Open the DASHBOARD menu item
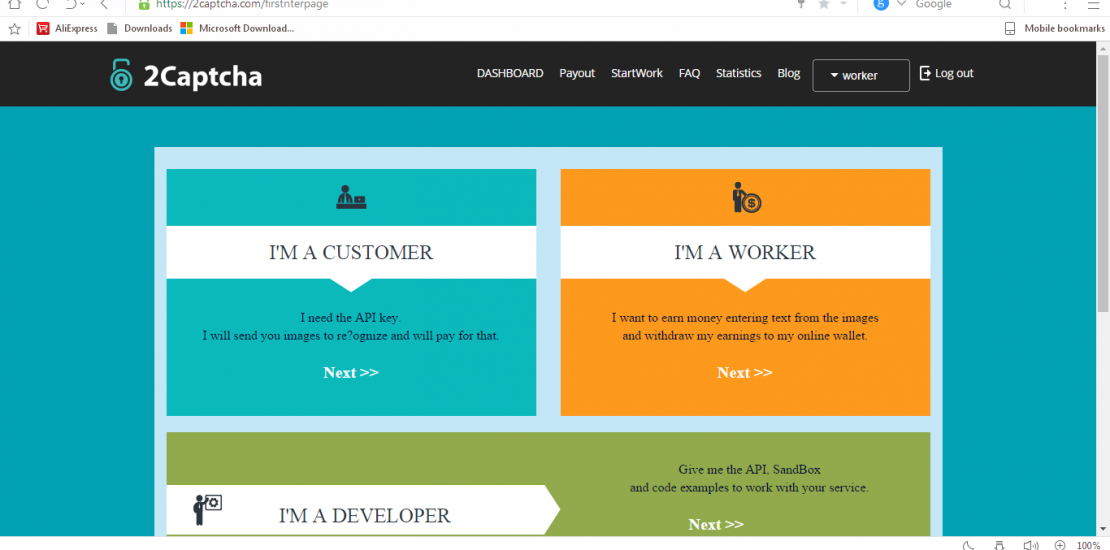Image resolution: width=1110 pixels, height=550 pixels. (510, 73)
